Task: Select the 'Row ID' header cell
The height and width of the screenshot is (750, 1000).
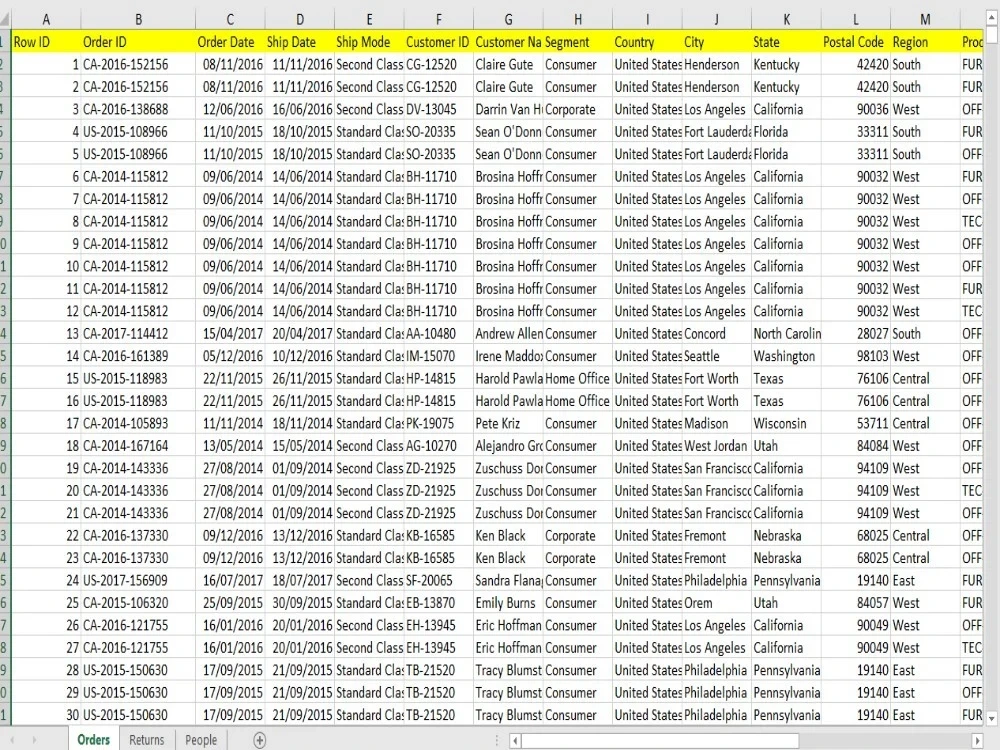Action: (46, 42)
